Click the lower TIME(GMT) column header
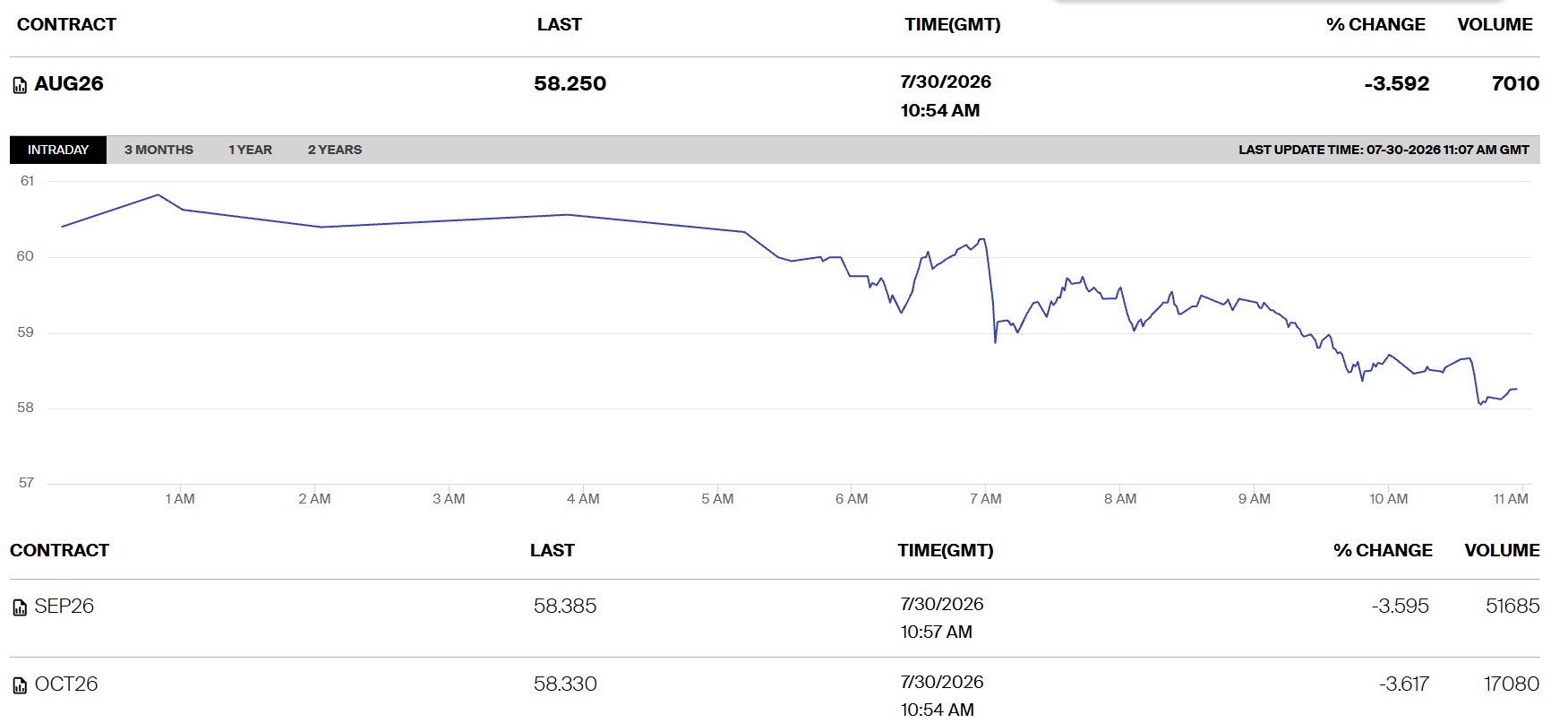1568x723 pixels. pos(946,551)
